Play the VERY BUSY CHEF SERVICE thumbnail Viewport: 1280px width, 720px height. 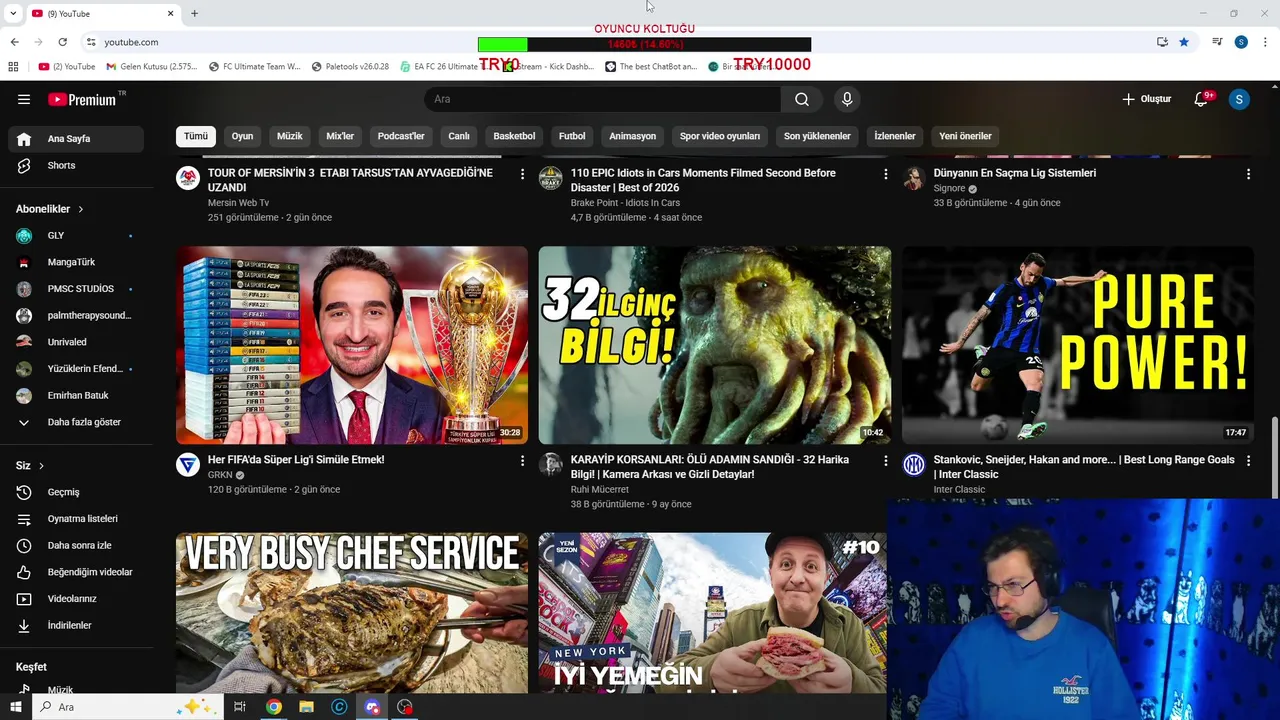352,612
